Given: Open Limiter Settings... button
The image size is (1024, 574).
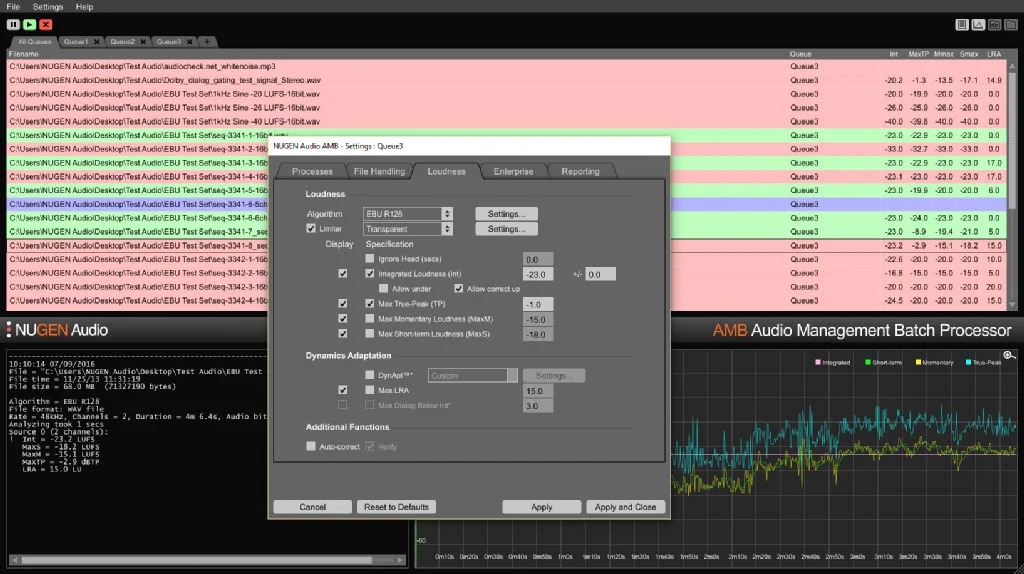Looking at the screenshot, I should coord(506,229).
